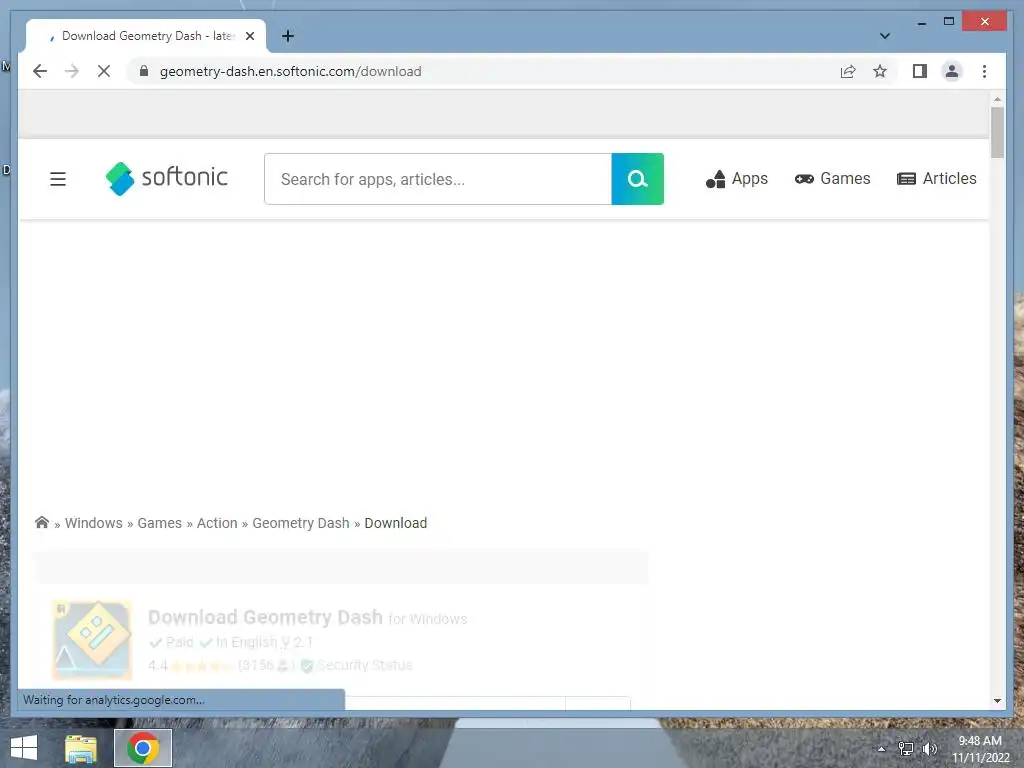Click the address bar URL
The image size is (1024, 768).
coord(291,71)
